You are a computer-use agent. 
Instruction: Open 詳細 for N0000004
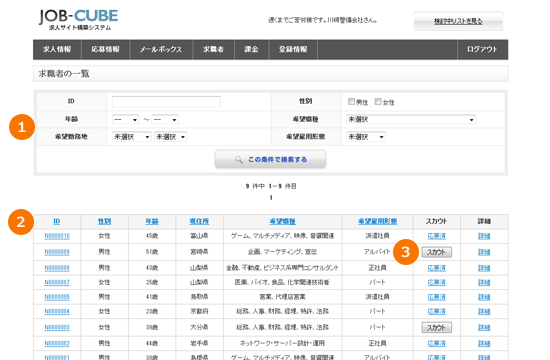(x=484, y=312)
